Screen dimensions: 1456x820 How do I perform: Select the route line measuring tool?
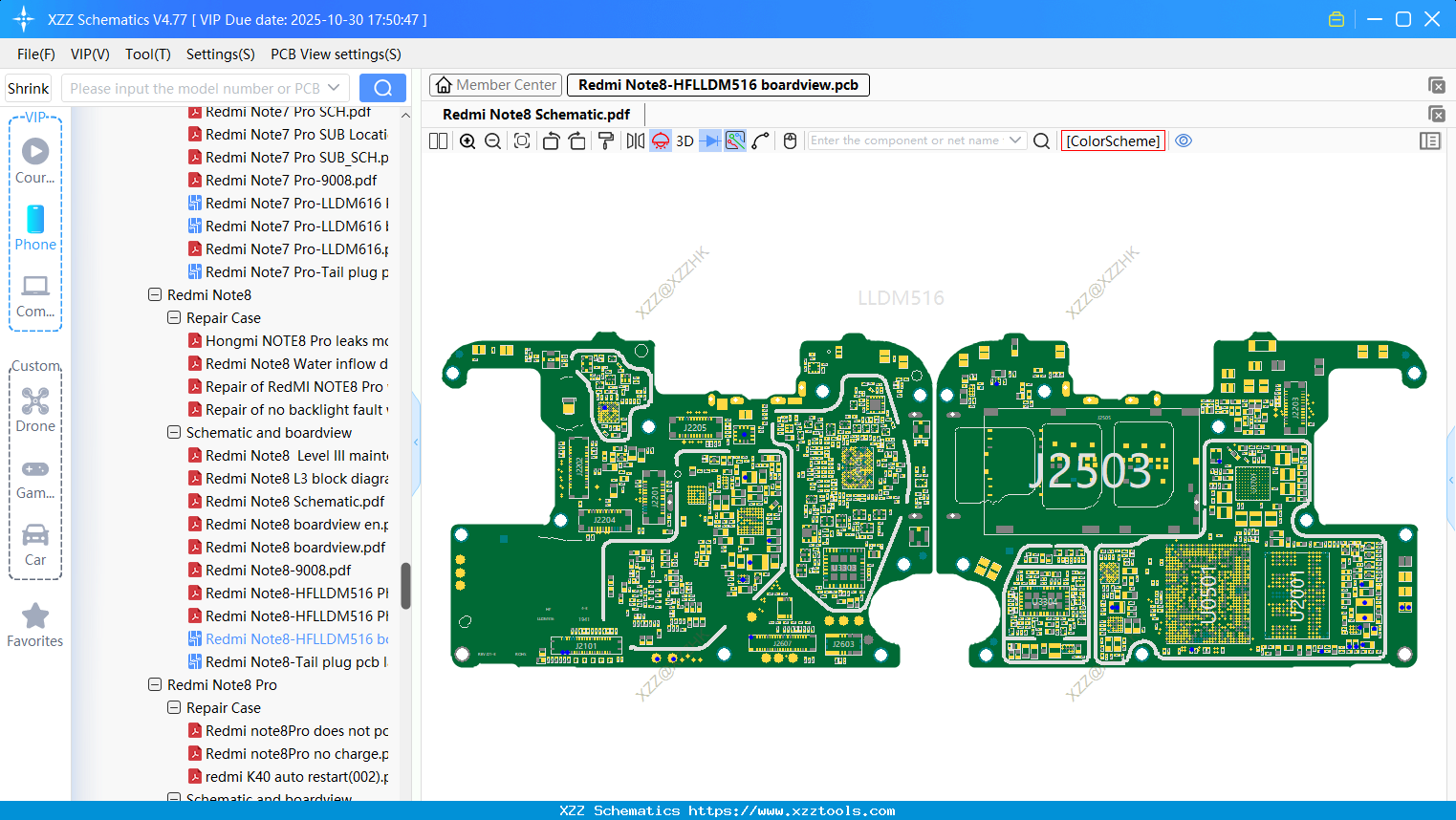tap(761, 140)
